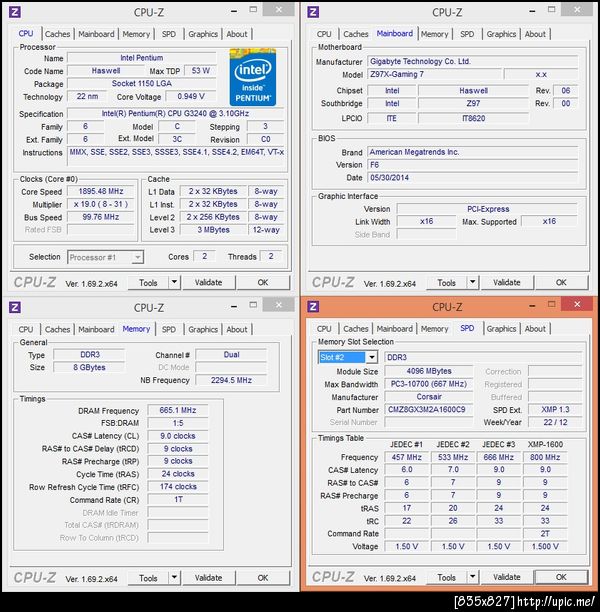Expand Tools dropdown arrow in CPU window

click(174, 282)
